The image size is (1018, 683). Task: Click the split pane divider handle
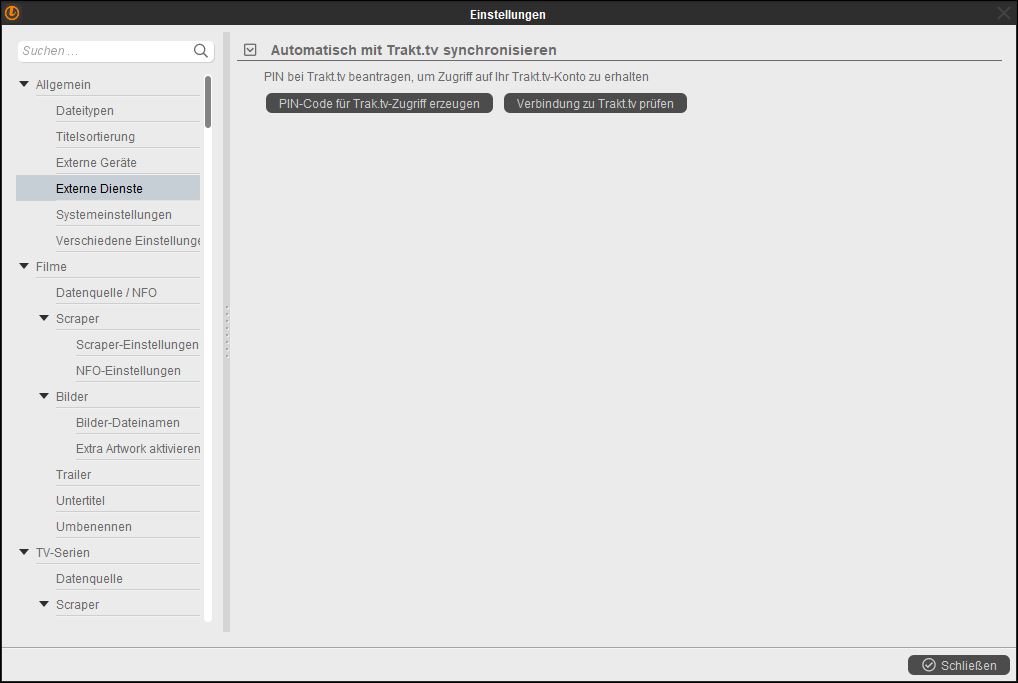[x=227, y=331]
